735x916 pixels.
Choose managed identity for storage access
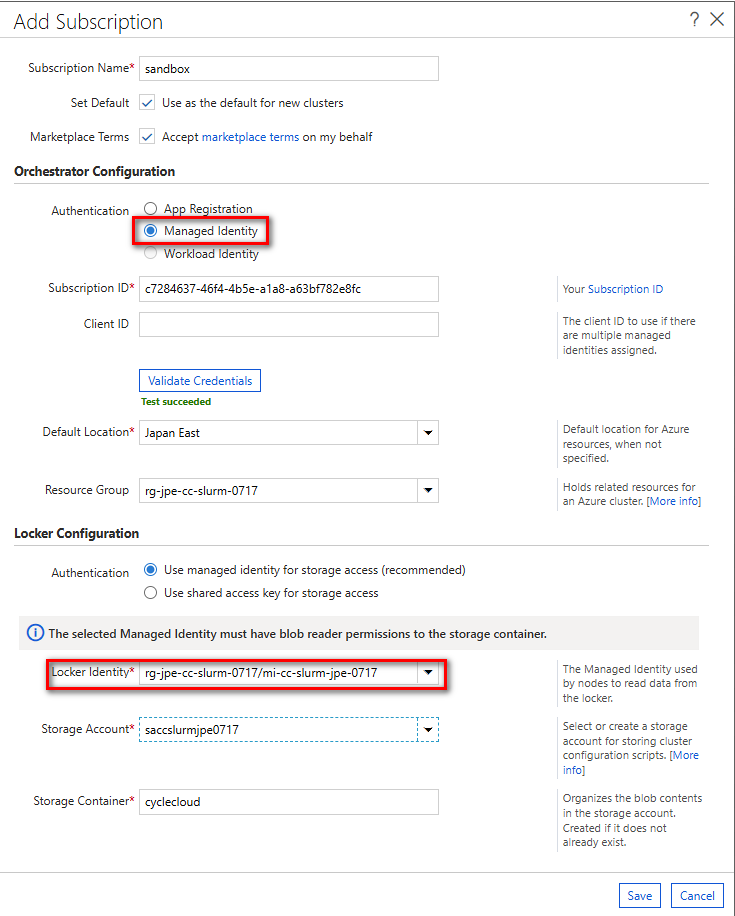151,570
